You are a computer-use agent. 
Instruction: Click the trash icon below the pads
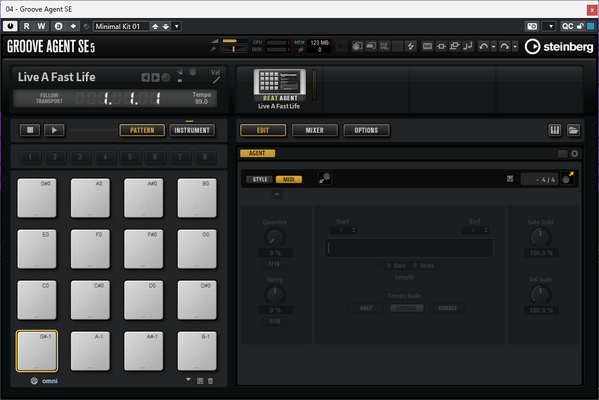click(x=210, y=381)
